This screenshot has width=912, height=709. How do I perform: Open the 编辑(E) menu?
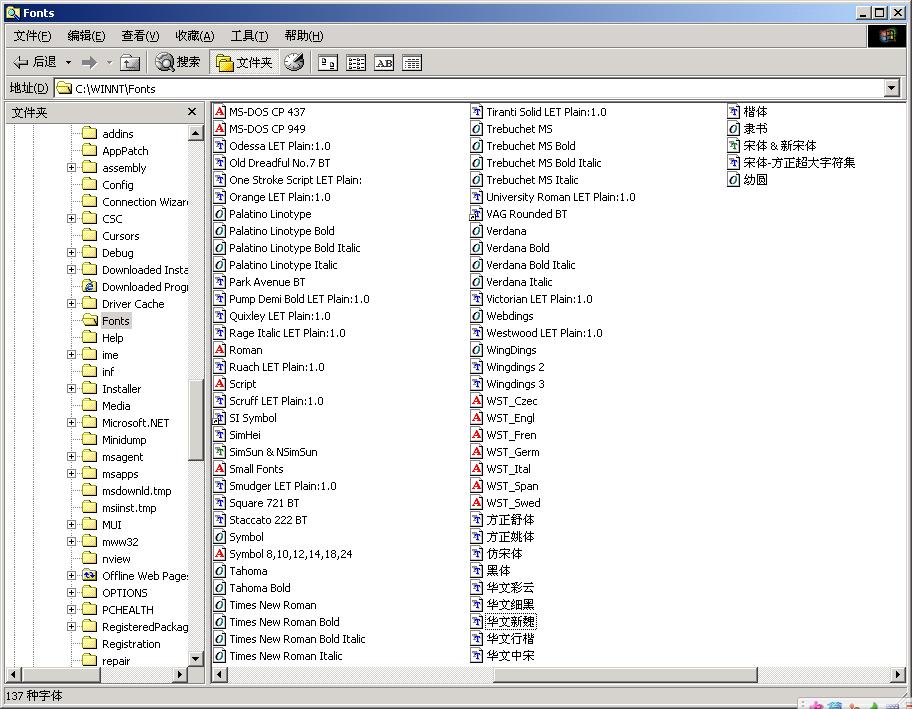87,36
